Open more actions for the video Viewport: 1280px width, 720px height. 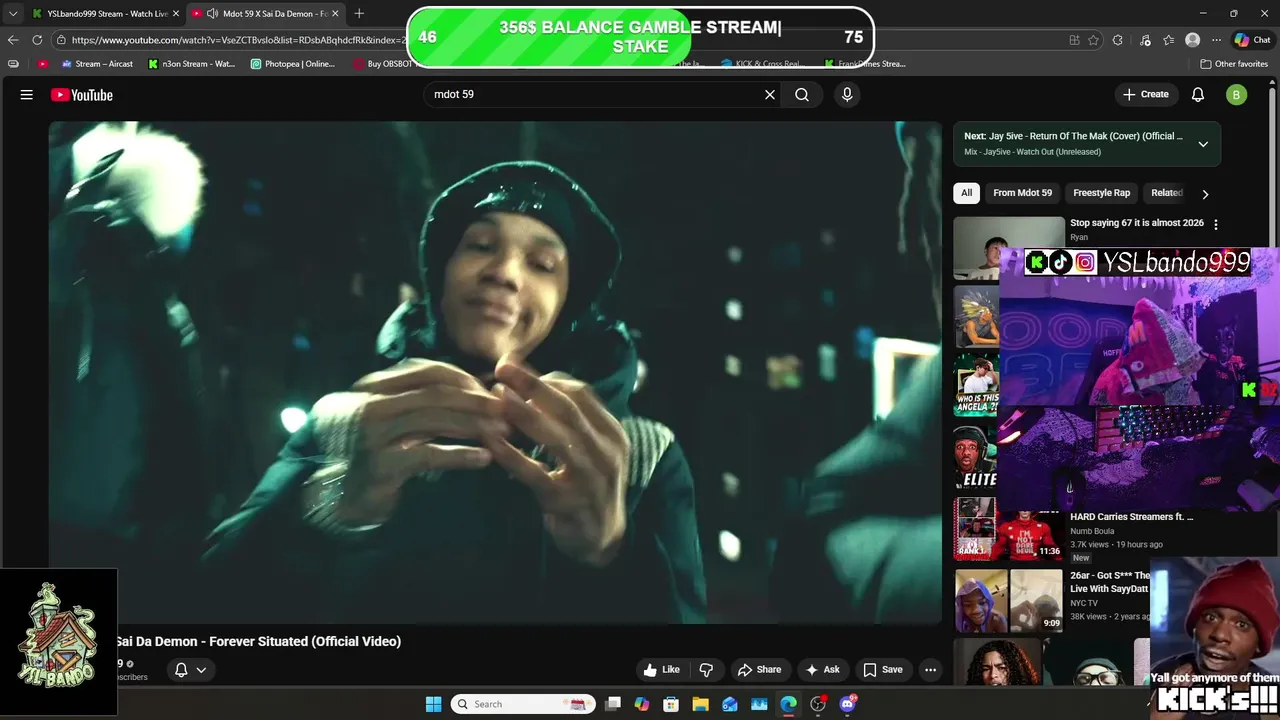[930, 670]
